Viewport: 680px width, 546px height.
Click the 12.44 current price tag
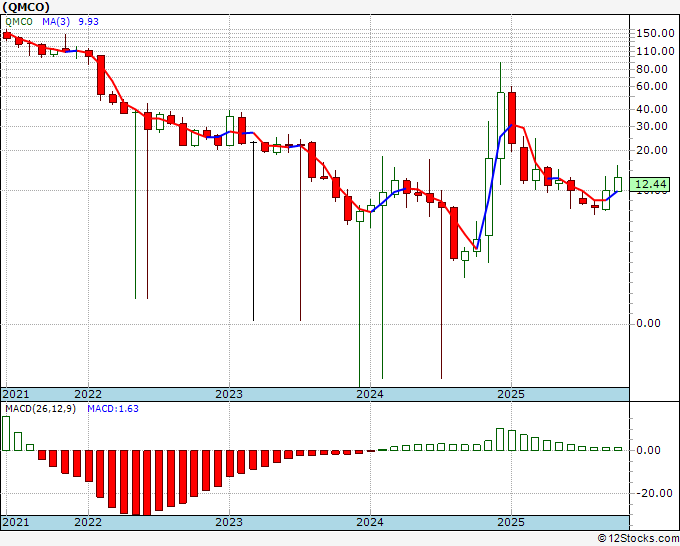click(x=650, y=184)
